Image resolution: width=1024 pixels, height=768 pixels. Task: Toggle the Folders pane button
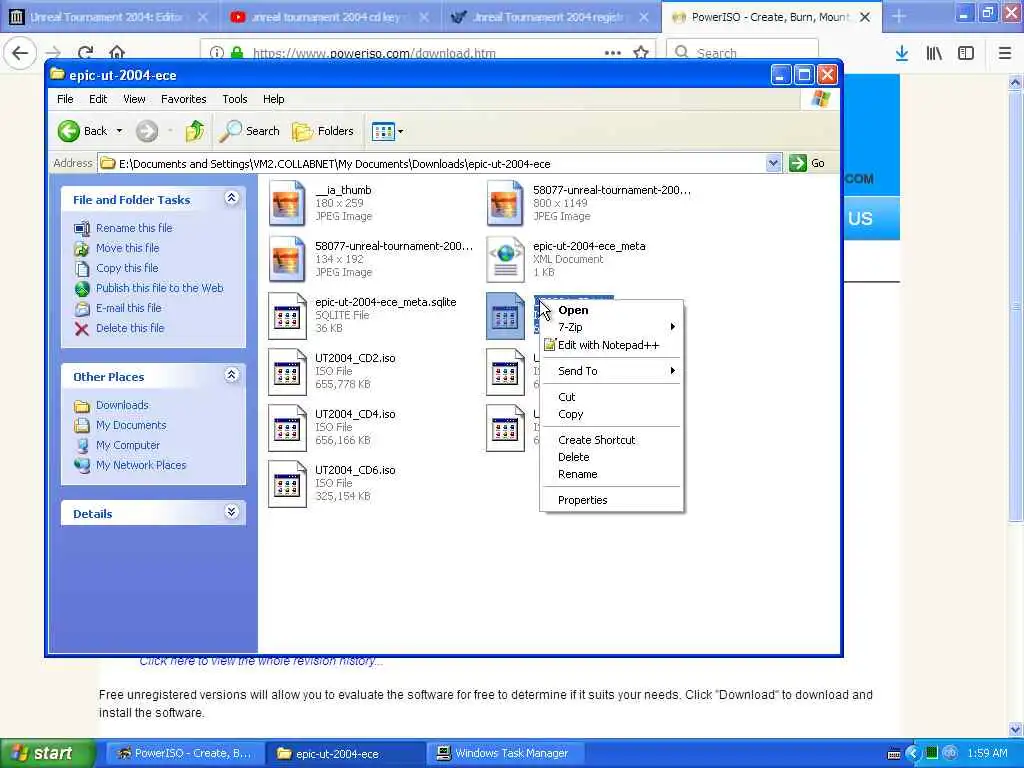[323, 131]
